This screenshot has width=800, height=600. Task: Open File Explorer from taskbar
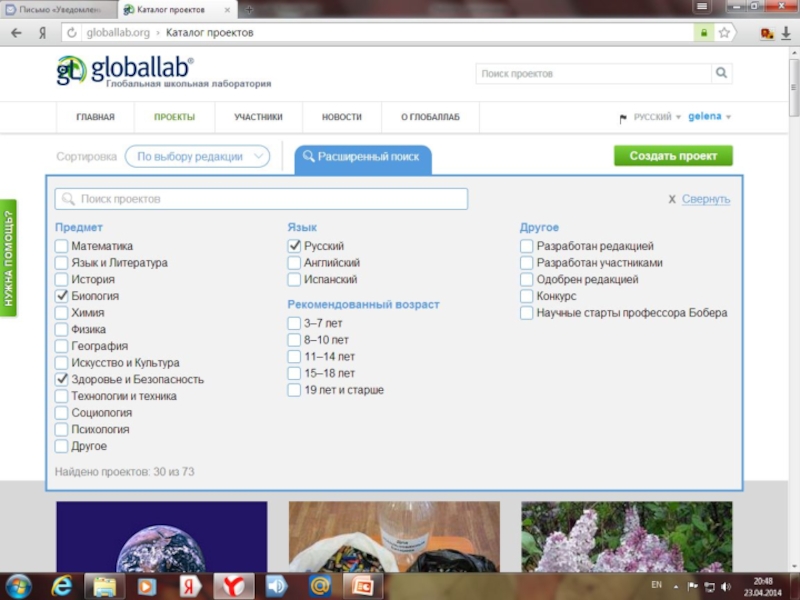pyautogui.click(x=104, y=587)
